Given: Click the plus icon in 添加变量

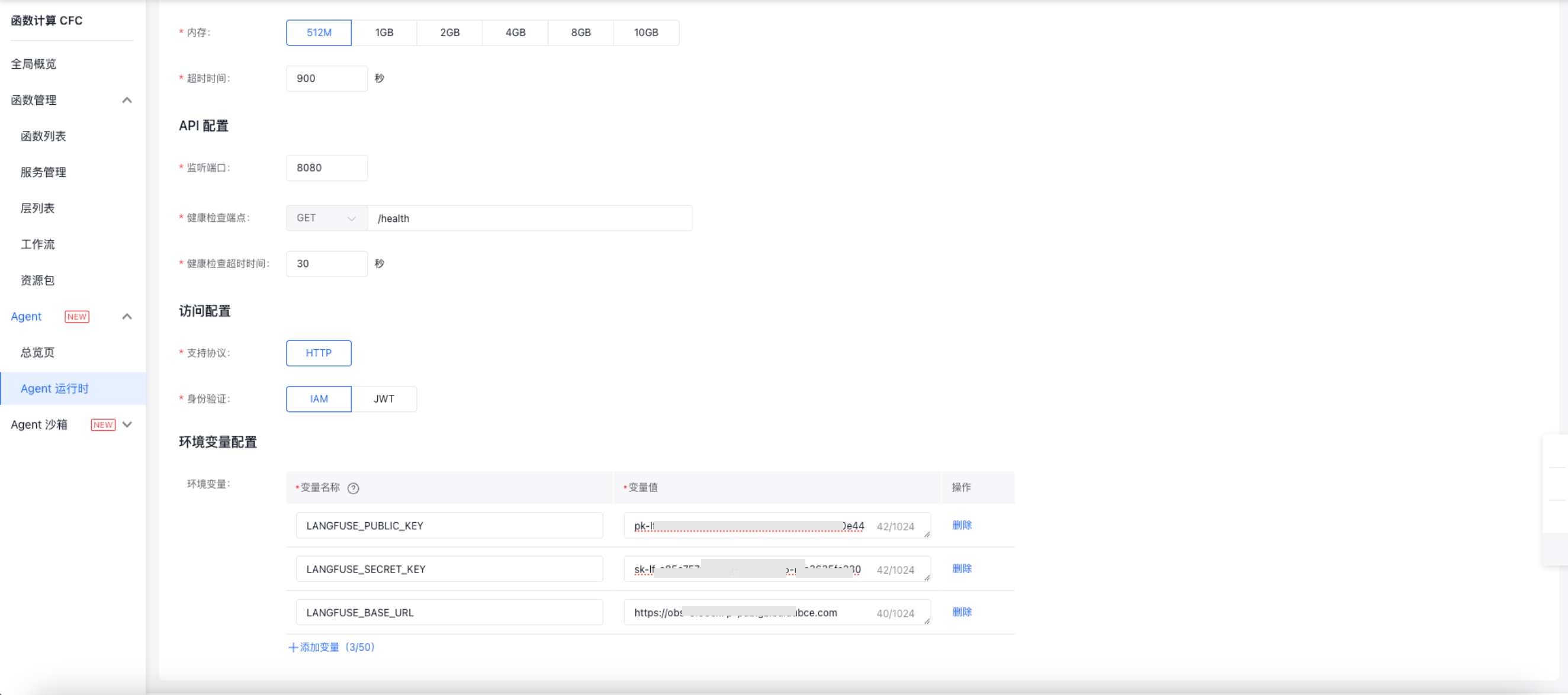Looking at the screenshot, I should point(293,647).
